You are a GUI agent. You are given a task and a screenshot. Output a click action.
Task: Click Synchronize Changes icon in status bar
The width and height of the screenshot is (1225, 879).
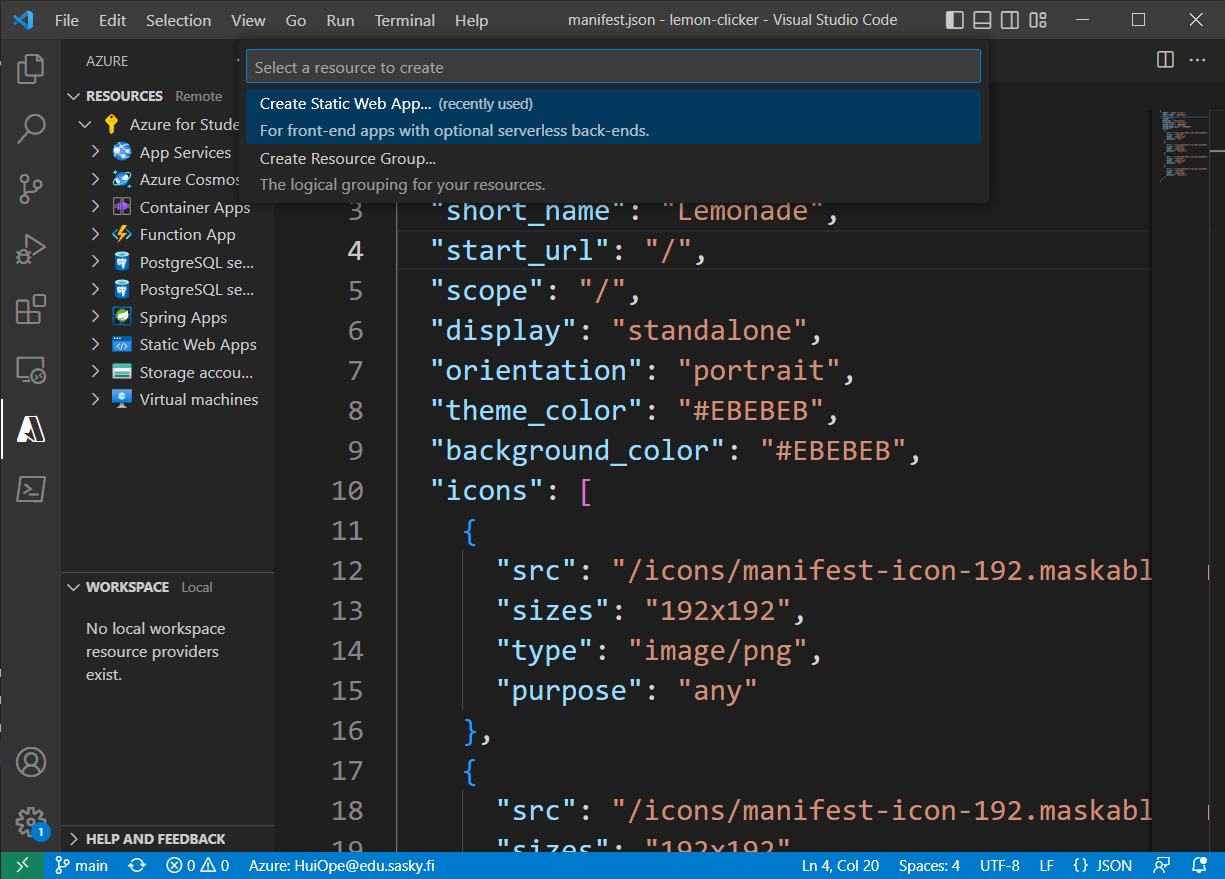(138, 866)
